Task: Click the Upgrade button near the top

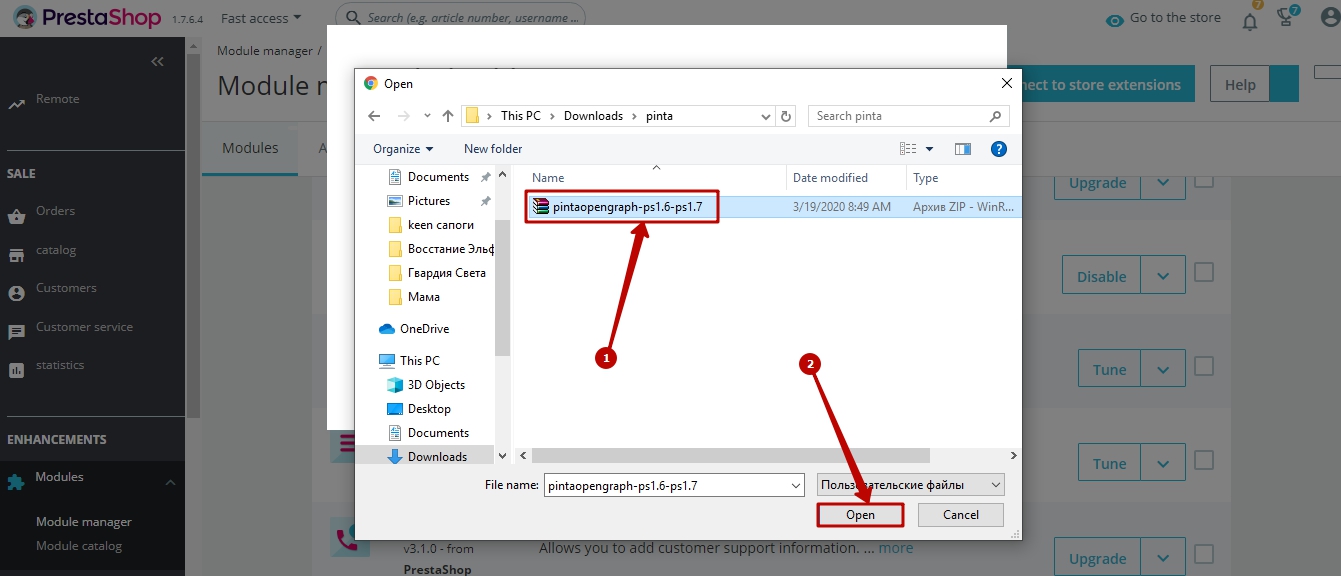Action: tap(1098, 183)
